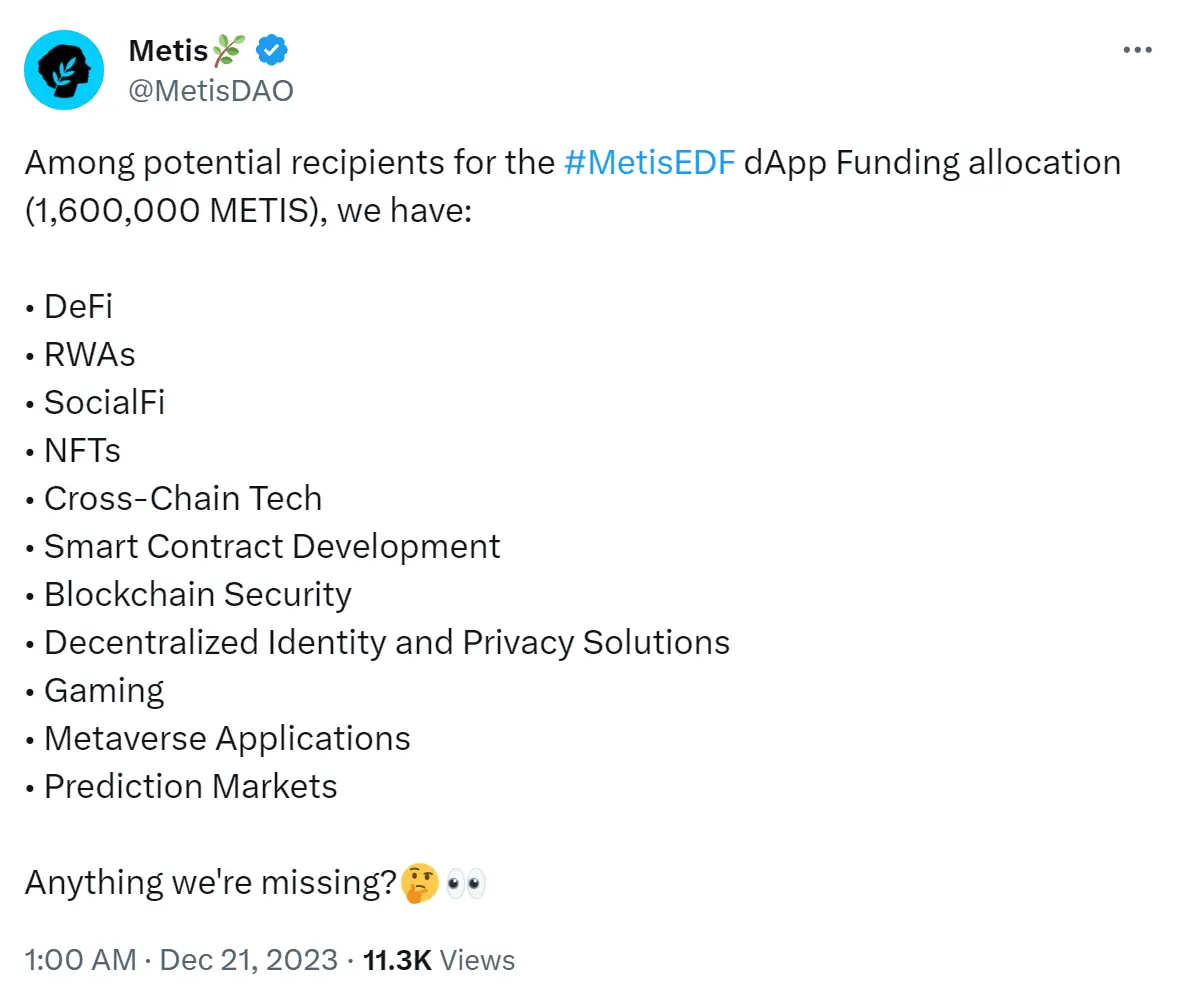The height and width of the screenshot is (1007, 1181).
Task: Click the Decentralized Identity and Privacy Solutions line
Action: point(387,642)
